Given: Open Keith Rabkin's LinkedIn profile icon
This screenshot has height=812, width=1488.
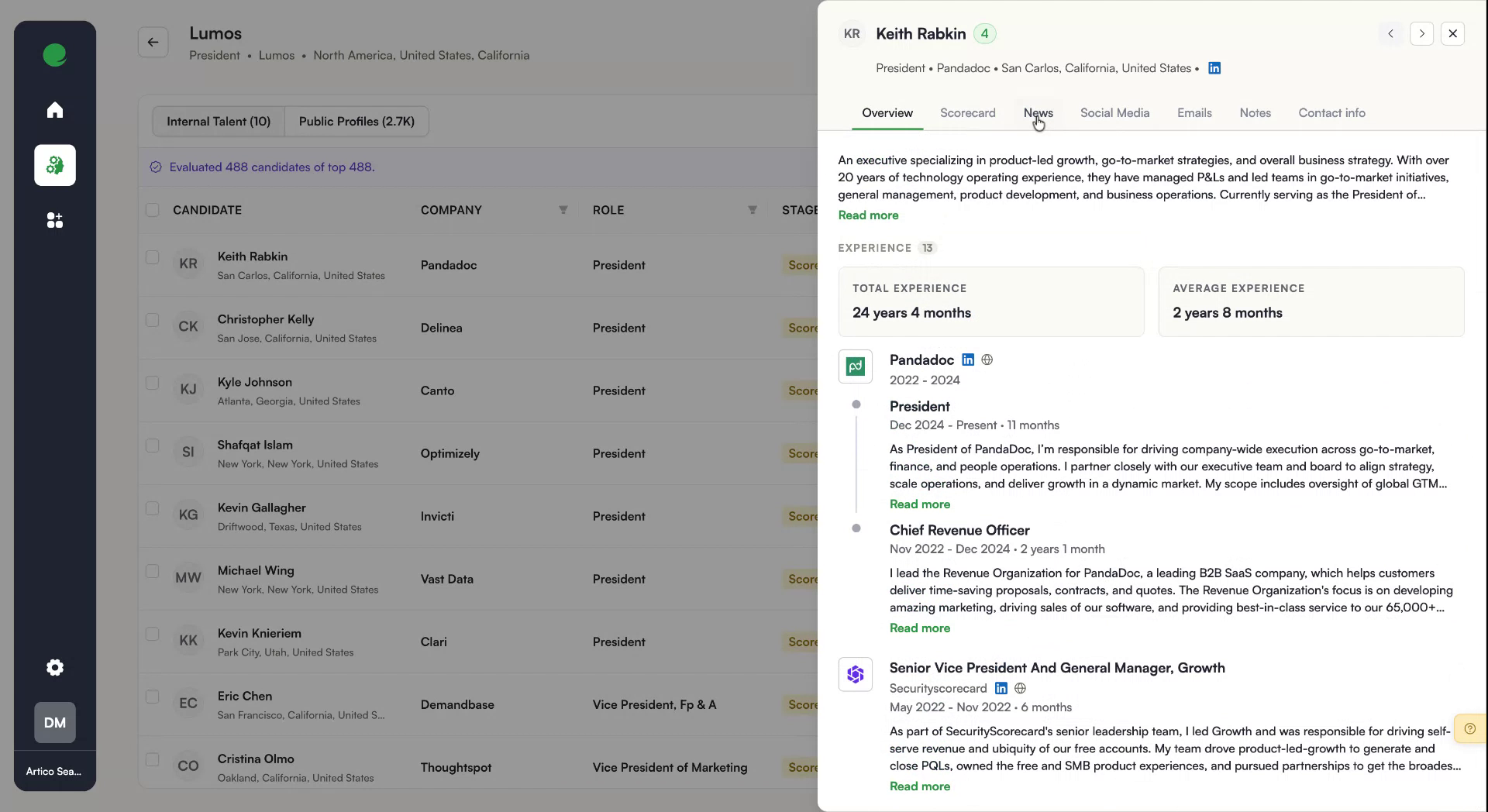Looking at the screenshot, I should coord(1214,68).
